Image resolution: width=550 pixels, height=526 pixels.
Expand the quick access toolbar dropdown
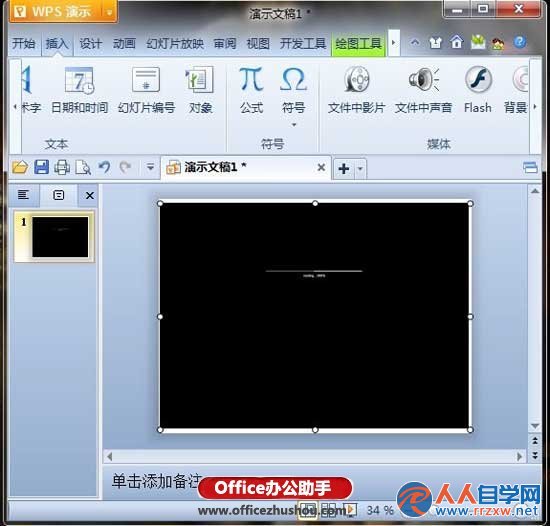(150, 167)
